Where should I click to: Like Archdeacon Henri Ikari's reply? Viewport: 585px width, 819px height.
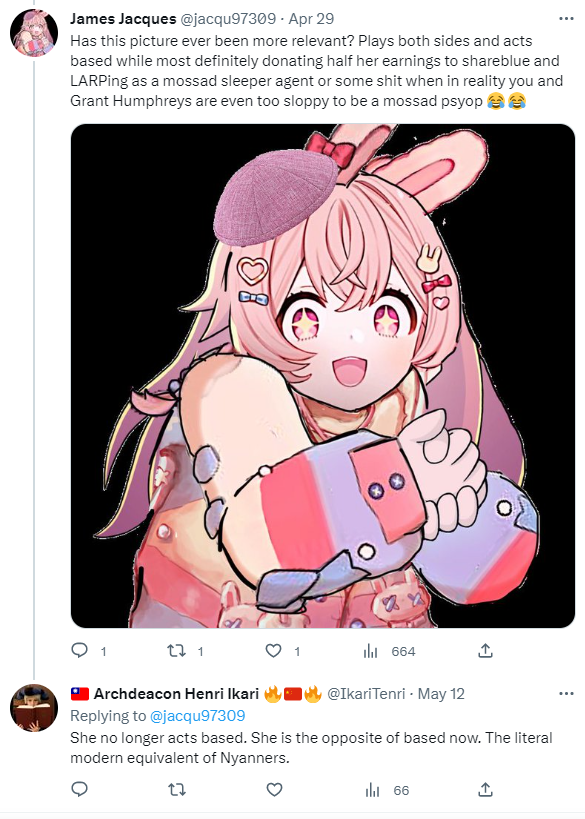(274, 789)
